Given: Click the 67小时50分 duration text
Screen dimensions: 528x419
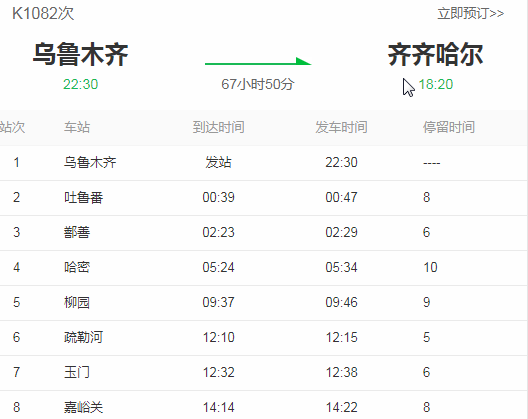Looking at the screenshot, I should point(258,84).
